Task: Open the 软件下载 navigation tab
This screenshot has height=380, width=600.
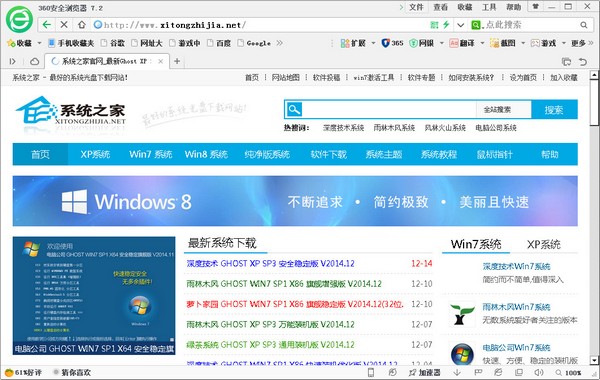Action: pyautogui.click(x=328, y=154)
